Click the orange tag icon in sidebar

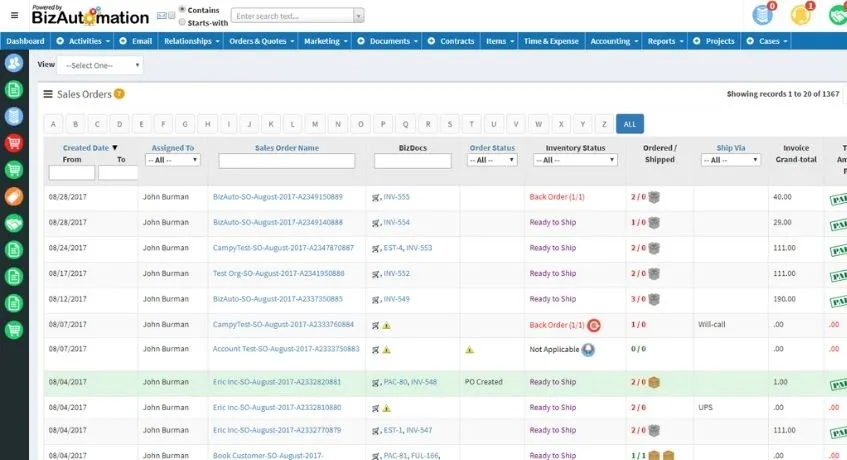[x=14, y=197]
